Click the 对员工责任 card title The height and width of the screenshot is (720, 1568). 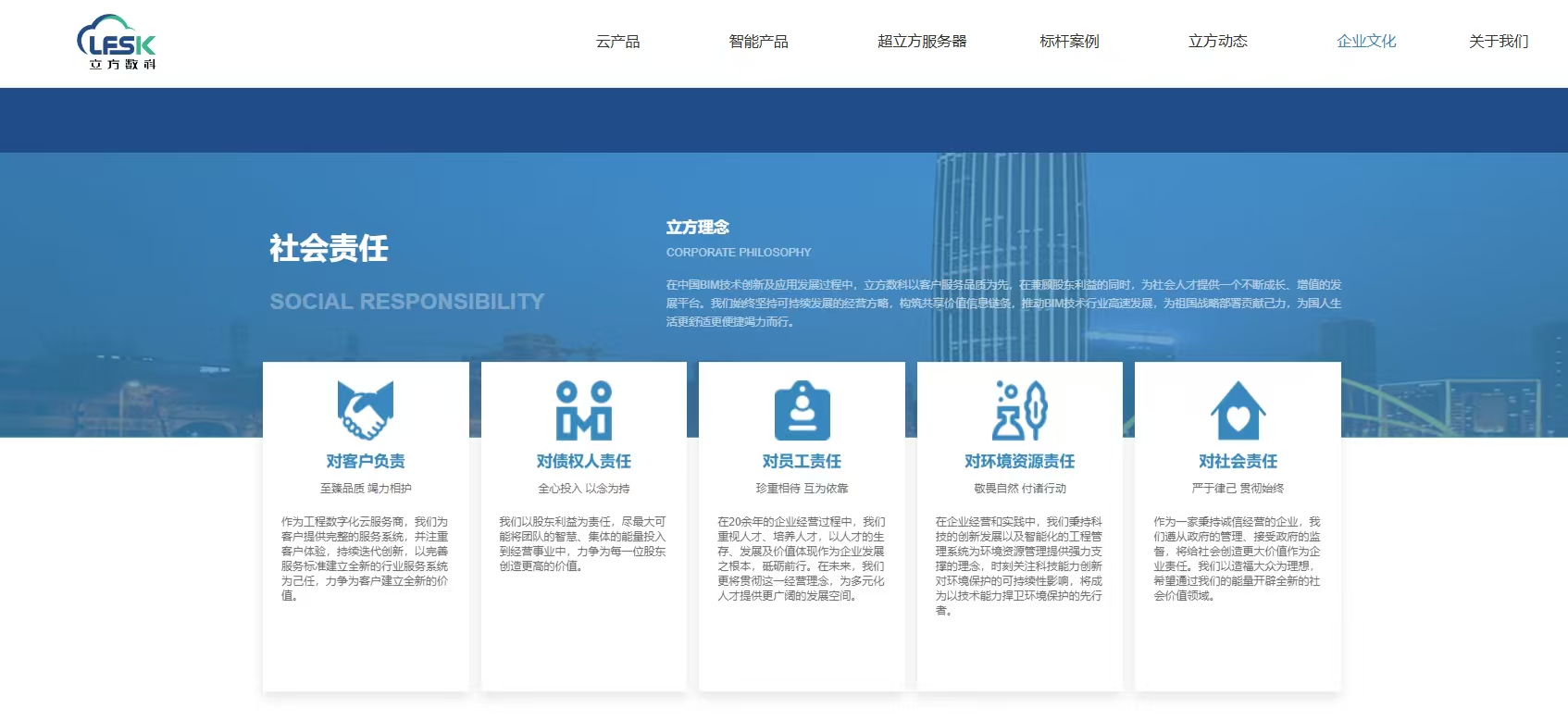click(x=802, y=461)
